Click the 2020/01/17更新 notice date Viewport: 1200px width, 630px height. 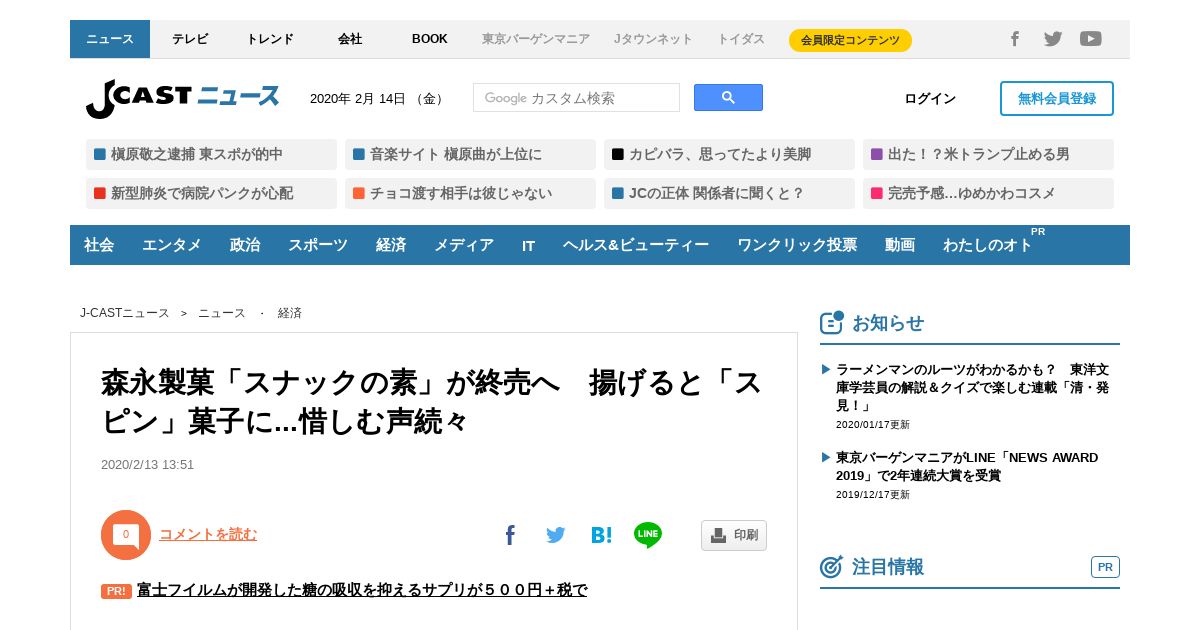tap(873, 425)
